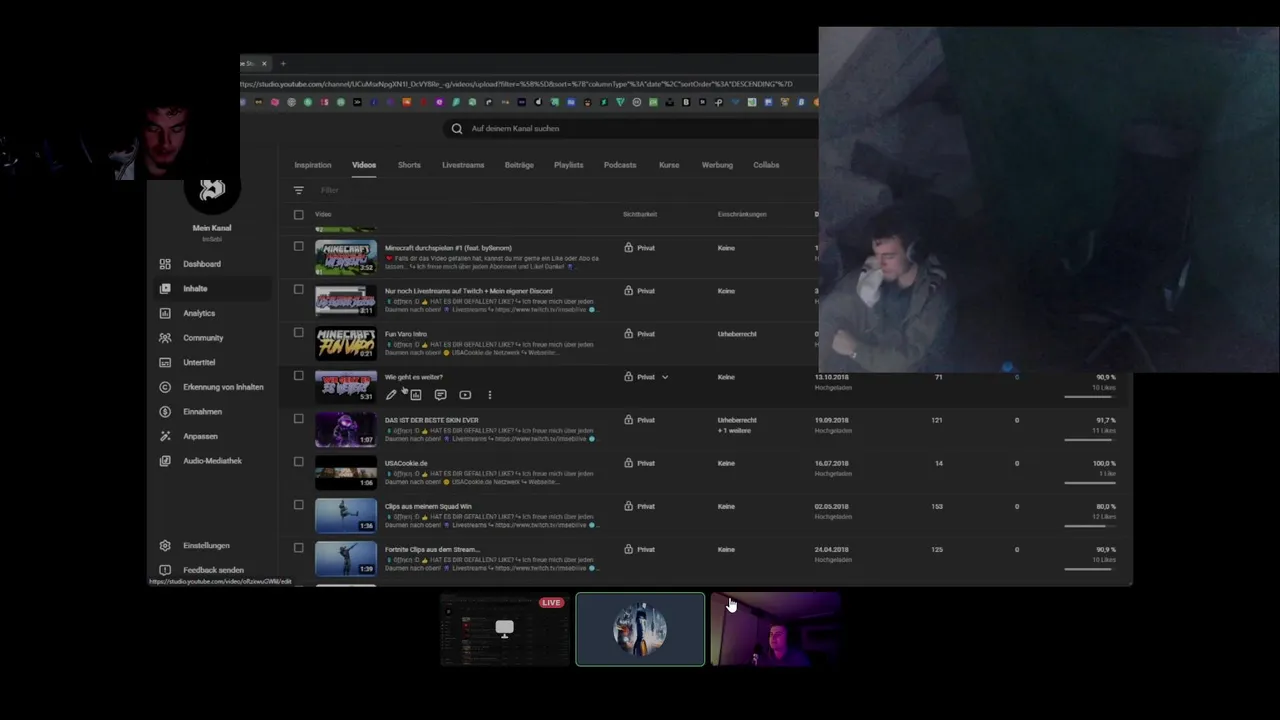Click Feedback senden in the sidebar
Image resolution: width=1280 pixels, height=720 pixels.
pyautogui.click(x=213, y=570)
